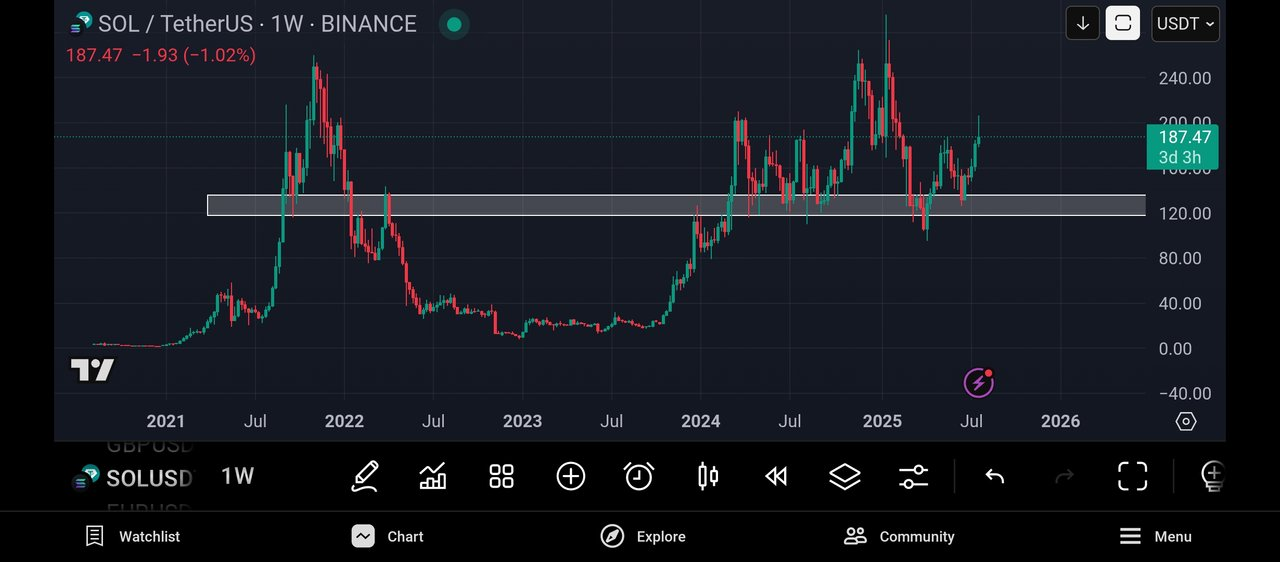Switch to the Explore tab

643,536
